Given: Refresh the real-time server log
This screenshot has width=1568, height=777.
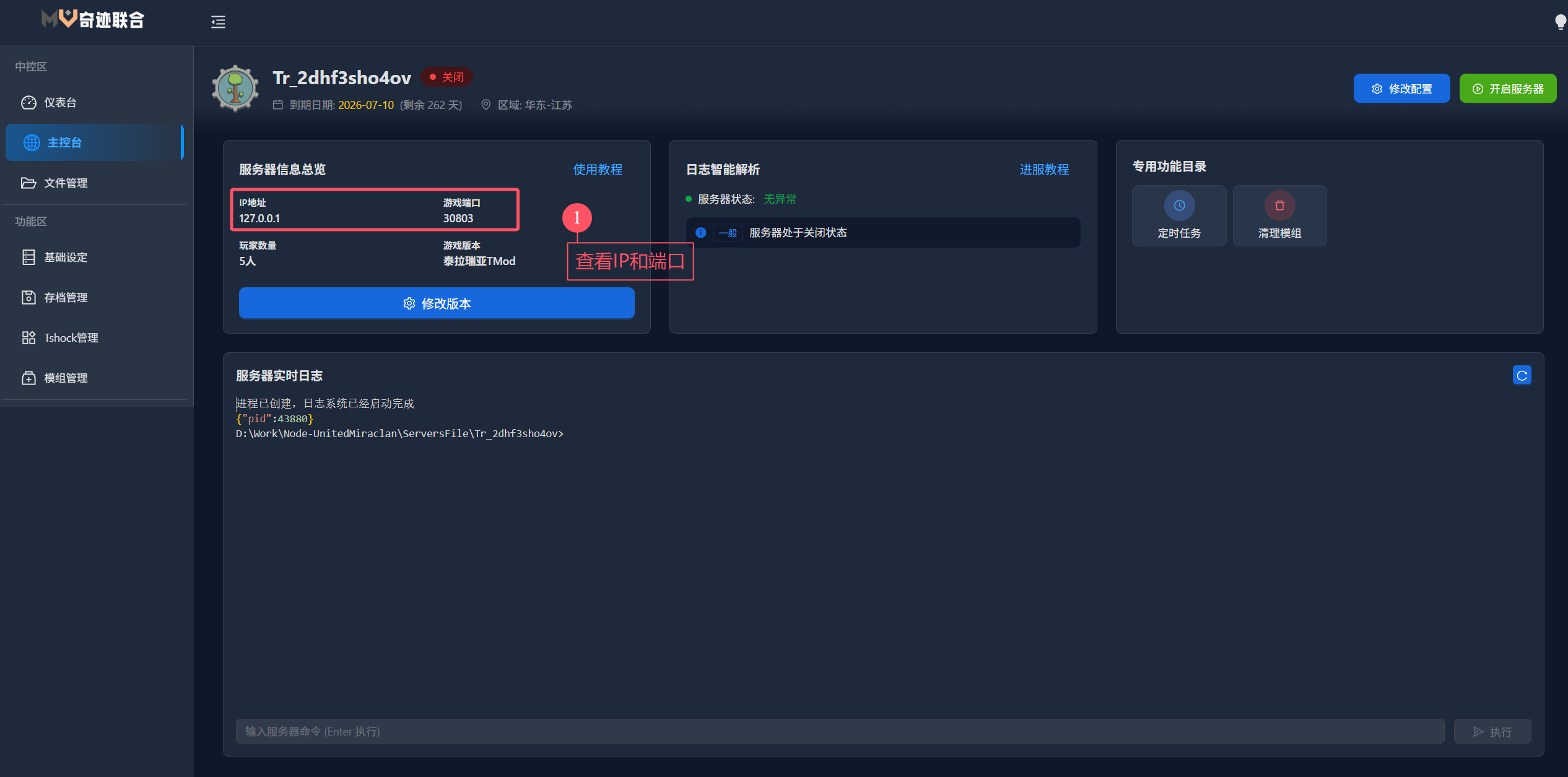Looking at the screenshot, I should pos(1522,375).
